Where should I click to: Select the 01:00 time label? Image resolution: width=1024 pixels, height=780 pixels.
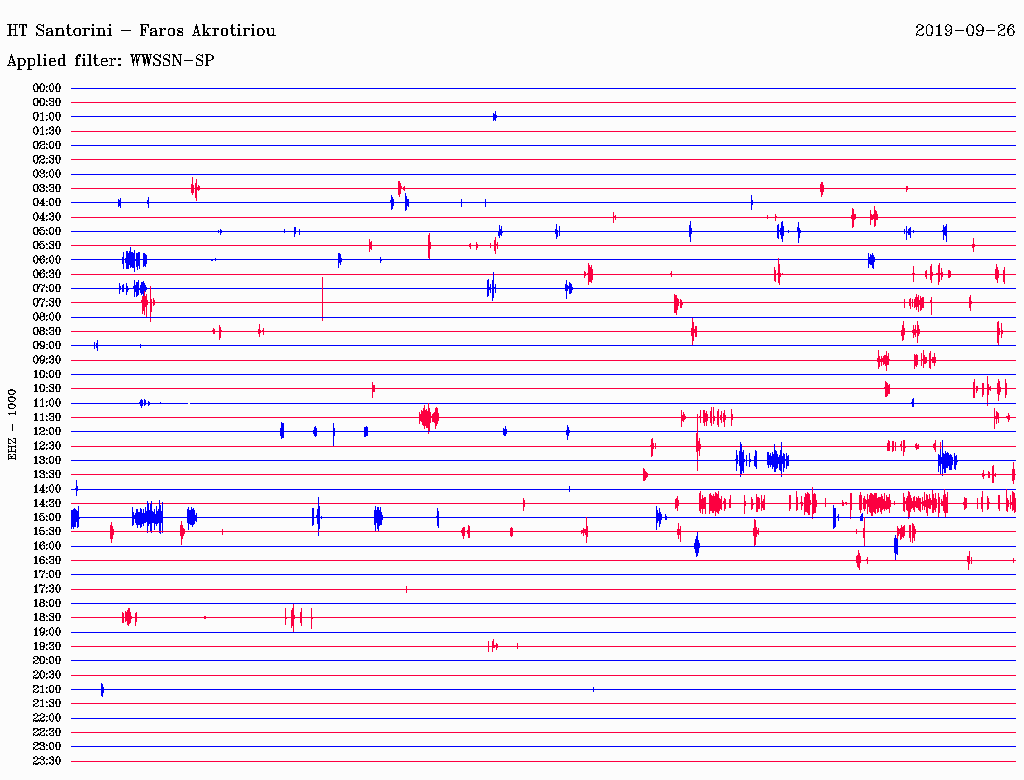(x=47, y=117)
